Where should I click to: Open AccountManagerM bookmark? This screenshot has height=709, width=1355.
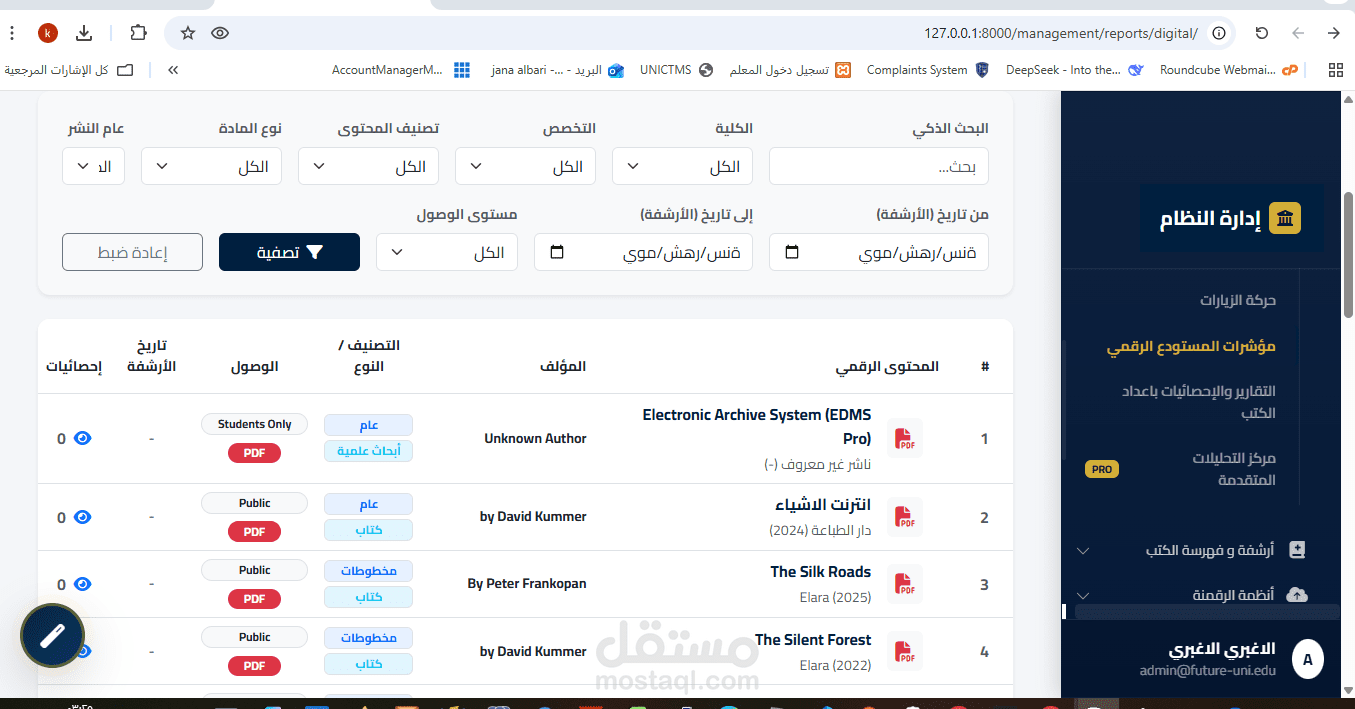(401, 70)
